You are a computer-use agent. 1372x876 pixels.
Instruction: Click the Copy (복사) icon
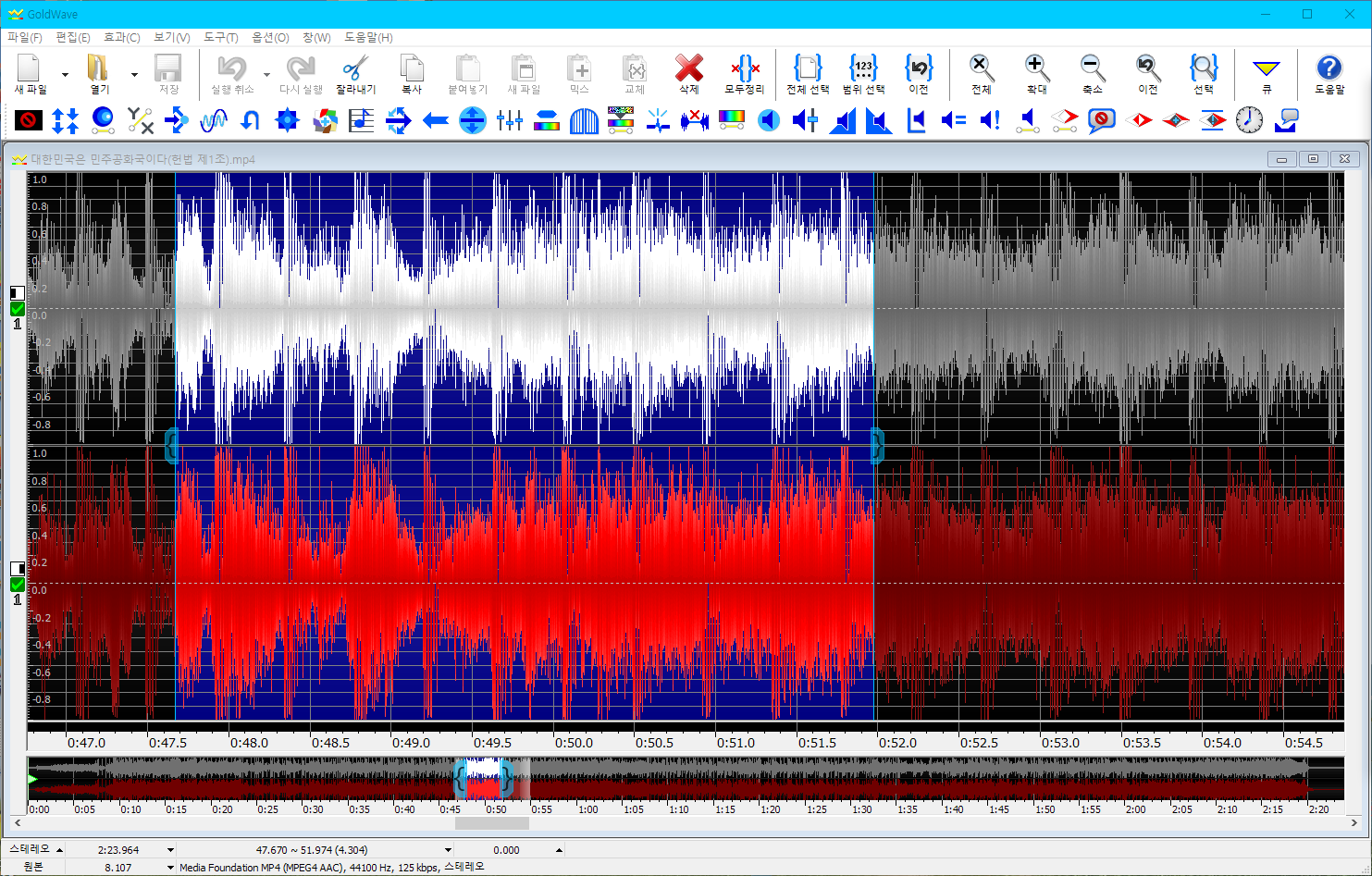click(x=412, y=68)
